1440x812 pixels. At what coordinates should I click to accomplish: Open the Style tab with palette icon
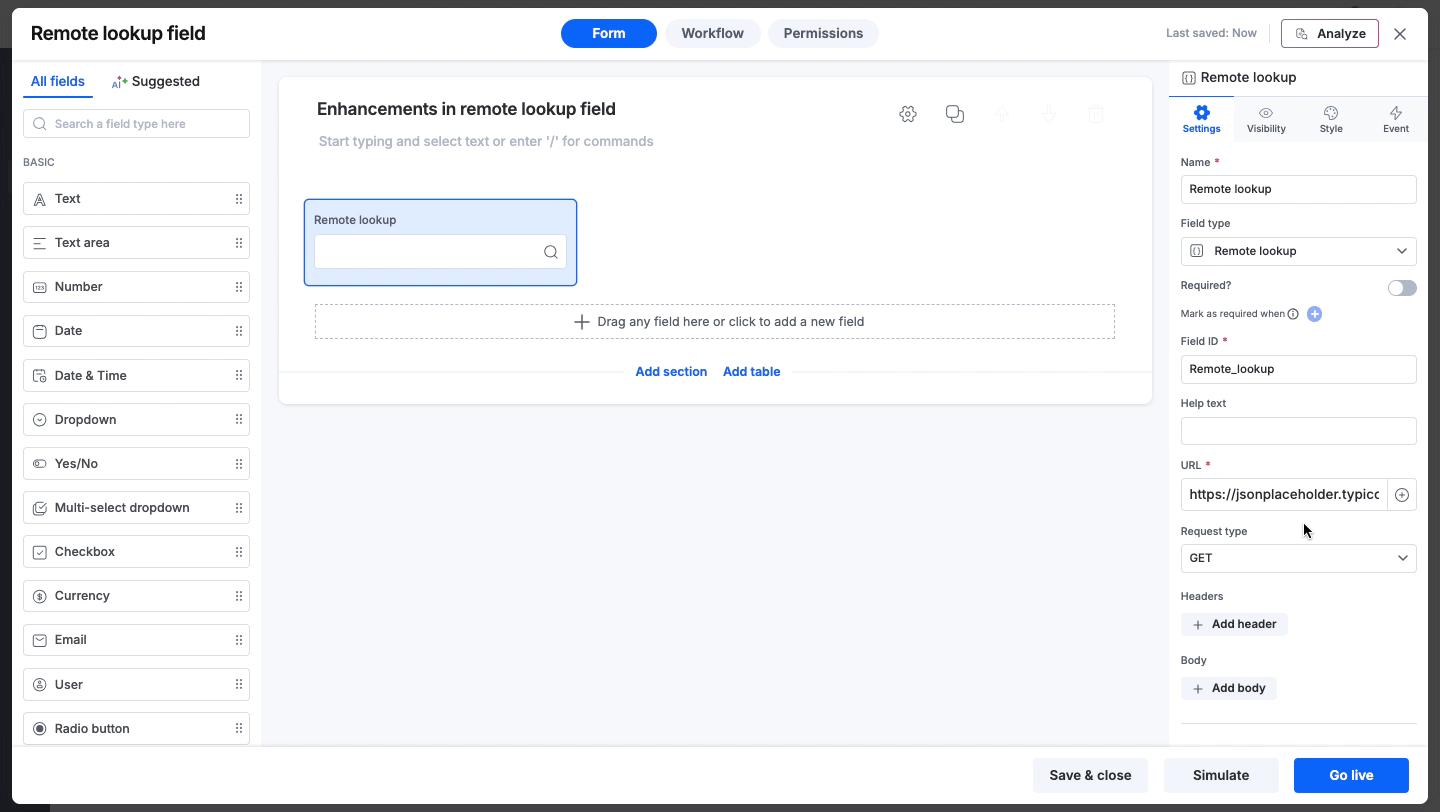coord(1331,119)
